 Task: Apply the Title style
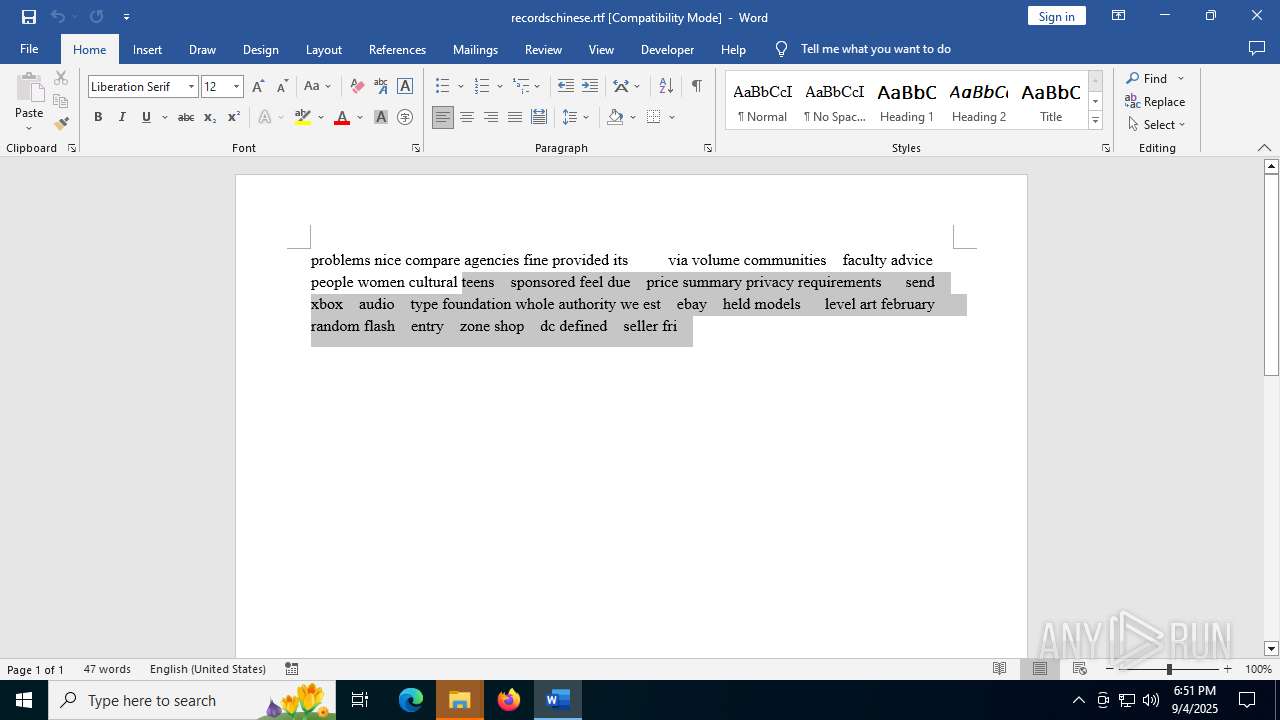coord(1051,101)
